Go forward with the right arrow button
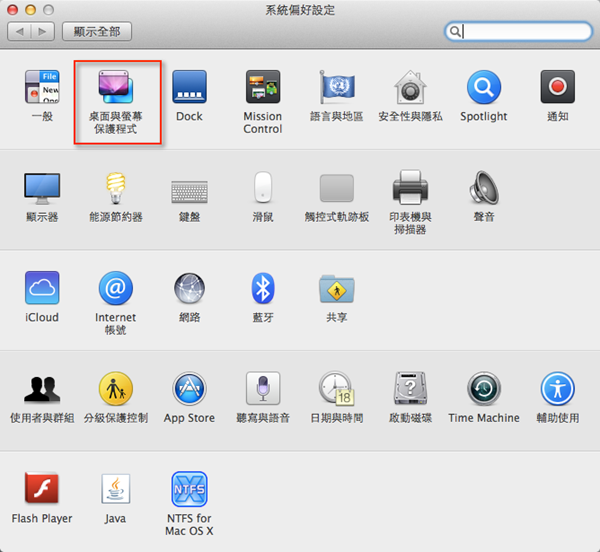Viewport: 600px width, 552px height. click(x=42, y=31)
